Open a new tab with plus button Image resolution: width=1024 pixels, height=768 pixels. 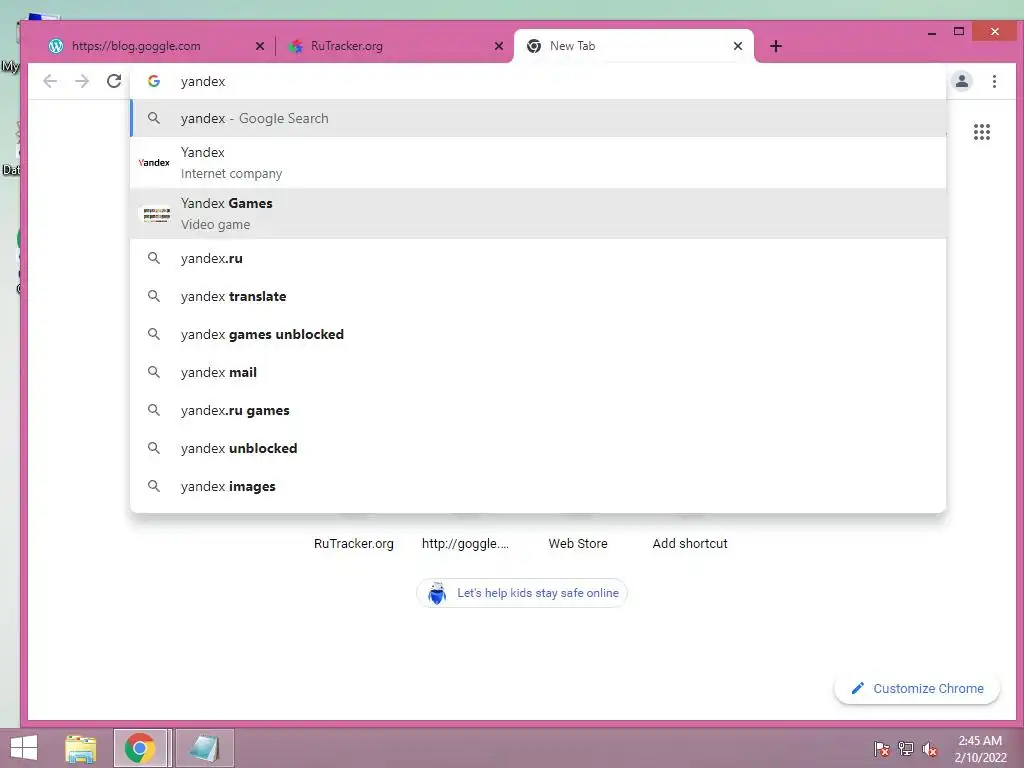775,46
